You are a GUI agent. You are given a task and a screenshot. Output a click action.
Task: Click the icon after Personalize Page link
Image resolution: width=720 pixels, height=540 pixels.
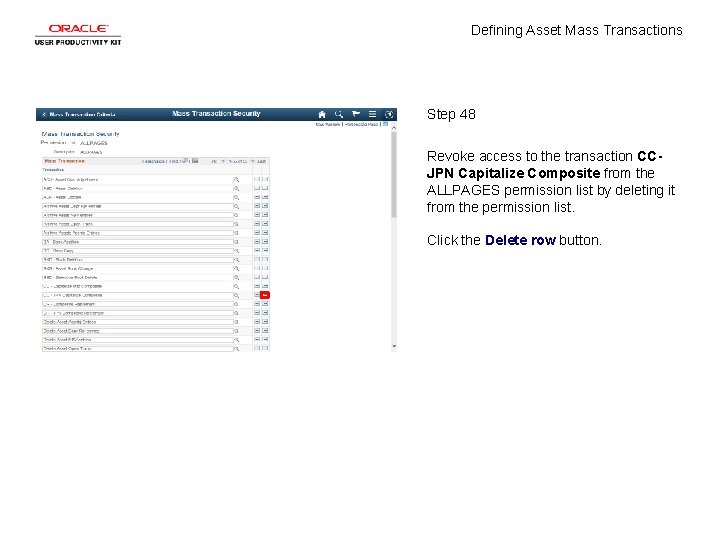[386, 124]
